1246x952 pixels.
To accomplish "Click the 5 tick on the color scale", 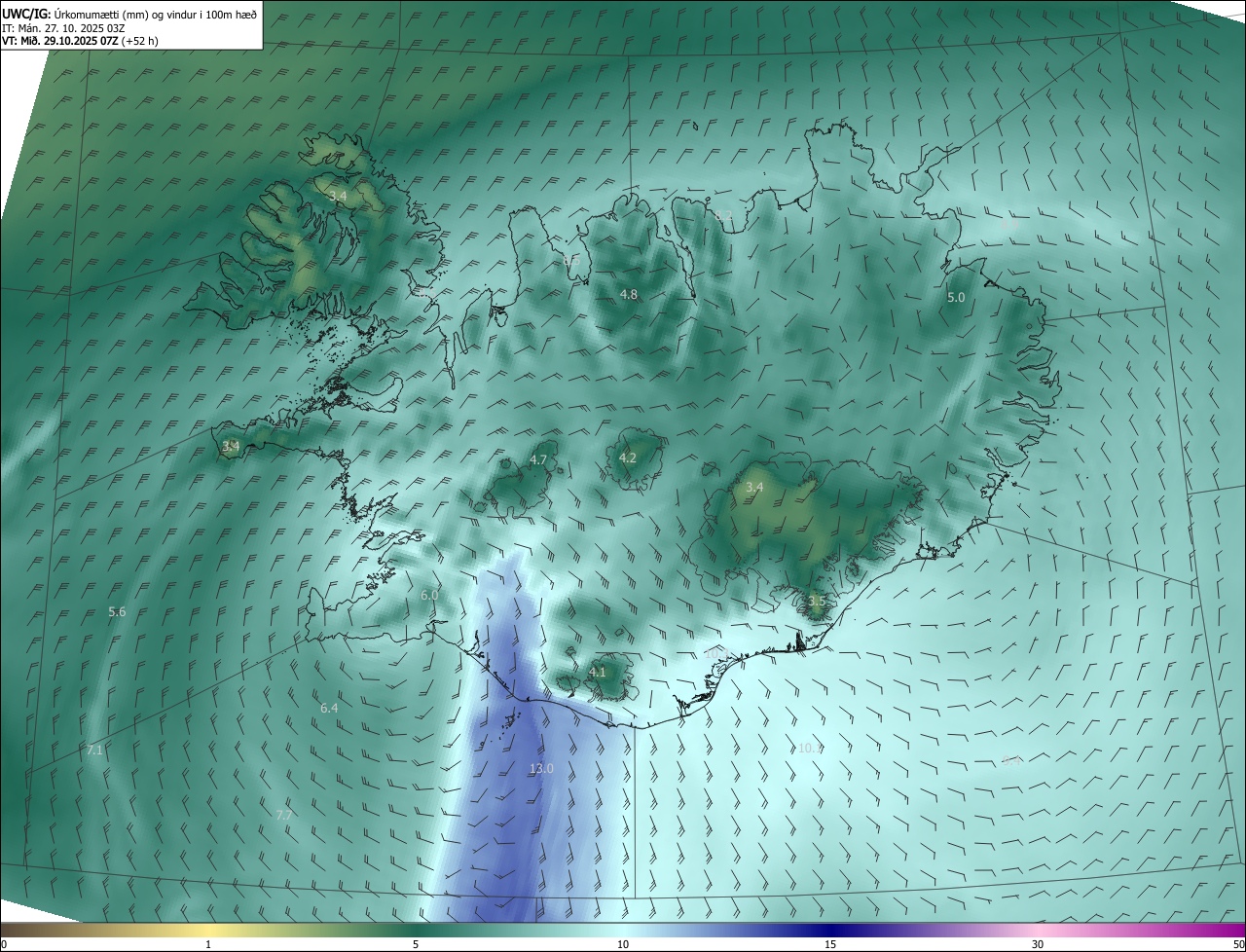I will 416,944.
